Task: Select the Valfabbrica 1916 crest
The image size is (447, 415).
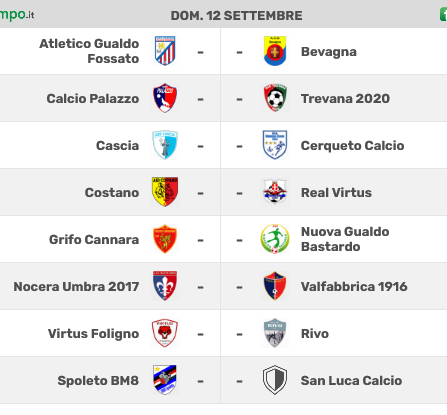Action: coord(275,286)
